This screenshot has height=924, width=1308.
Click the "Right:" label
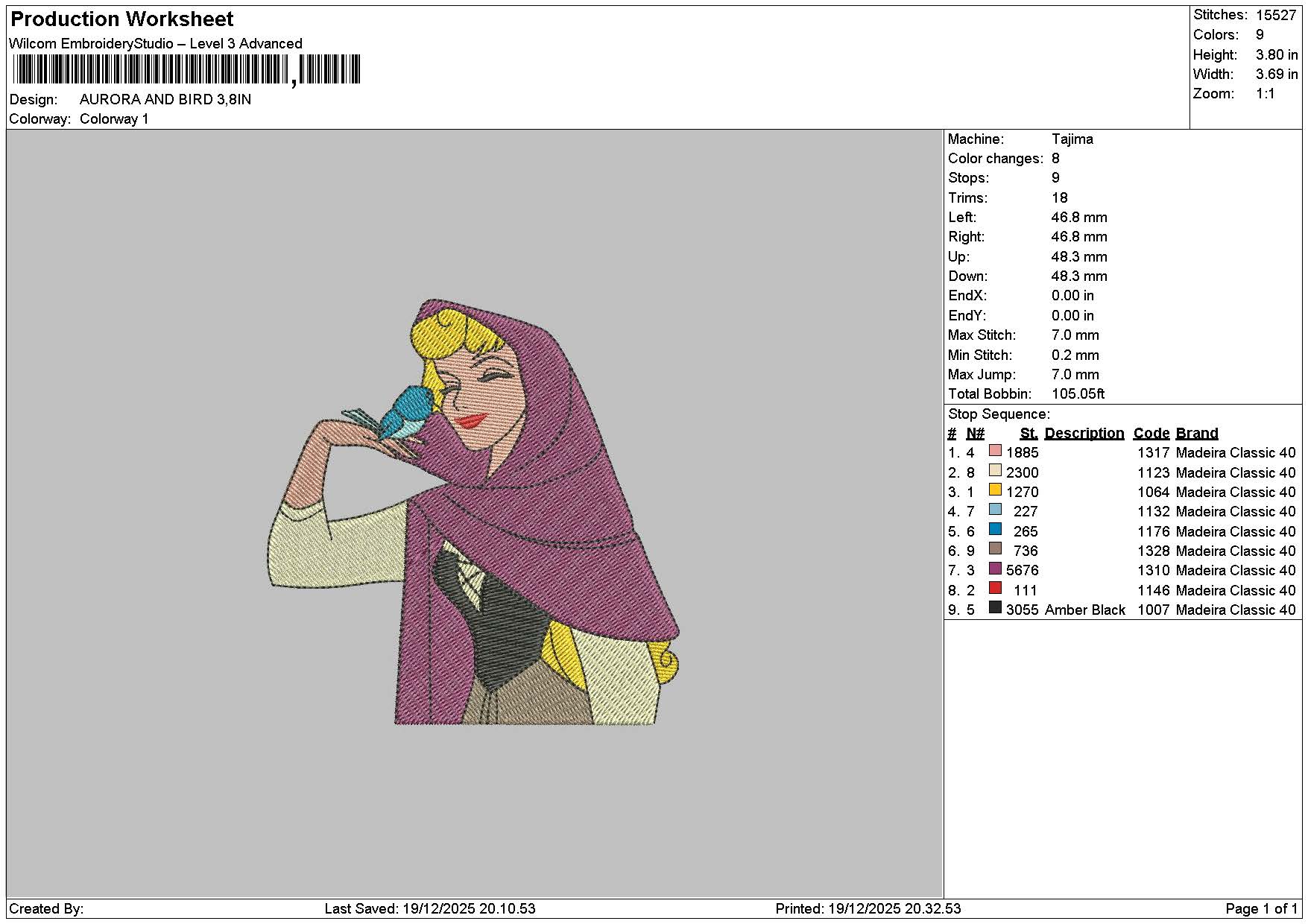coord(967,237)
